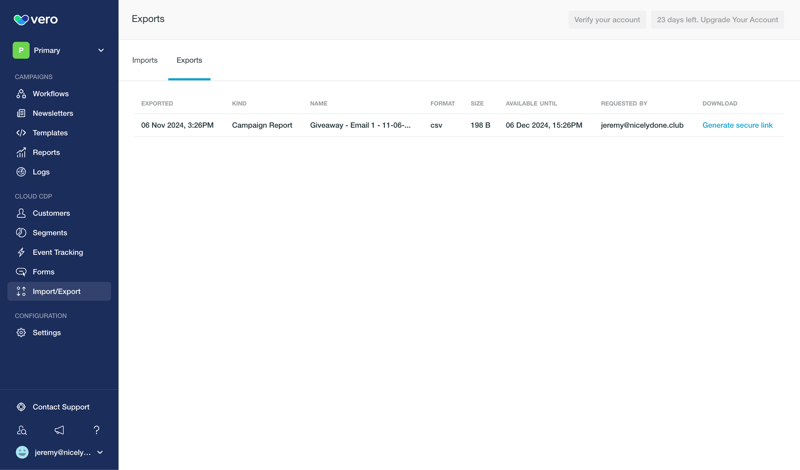Click the Logs icon
This screenshot has height=470, width=800.
click(x=21, y=172)
